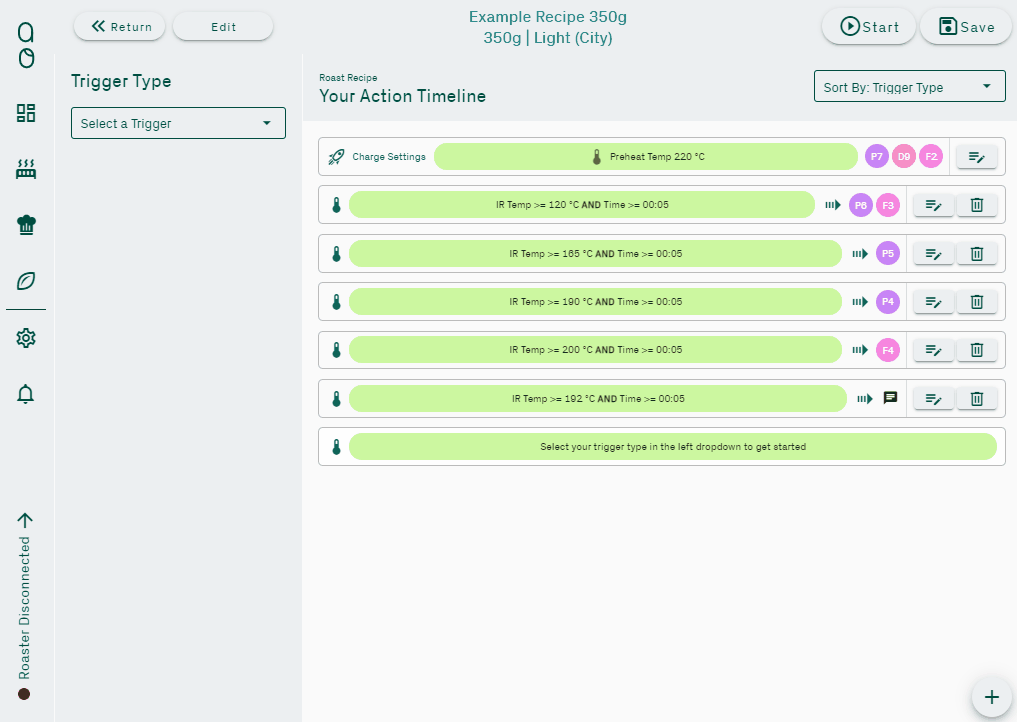Select the Preheat Temp 220 °C bar

click(646, 157)
